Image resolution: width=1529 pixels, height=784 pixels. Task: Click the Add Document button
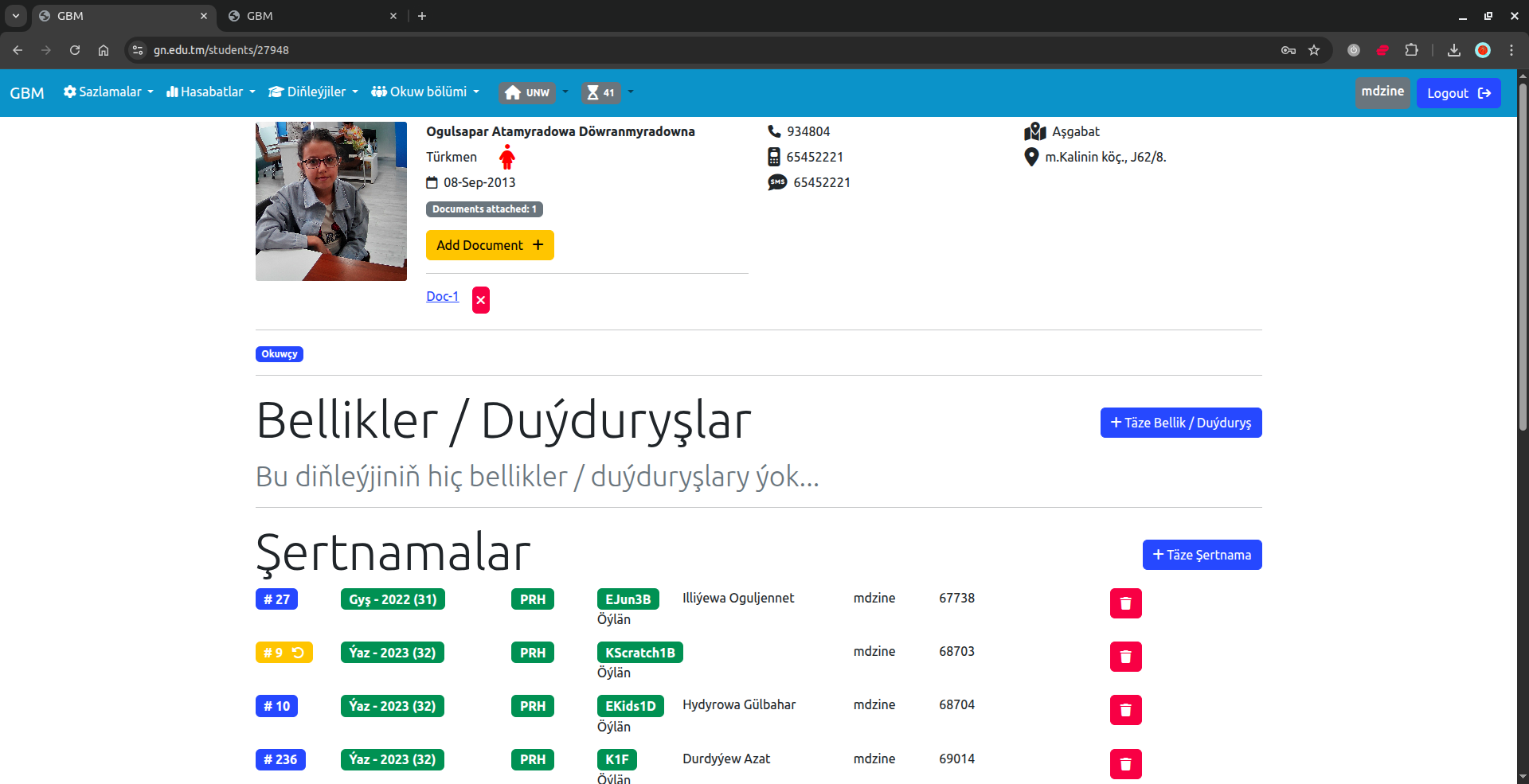[x=489, y=245]
